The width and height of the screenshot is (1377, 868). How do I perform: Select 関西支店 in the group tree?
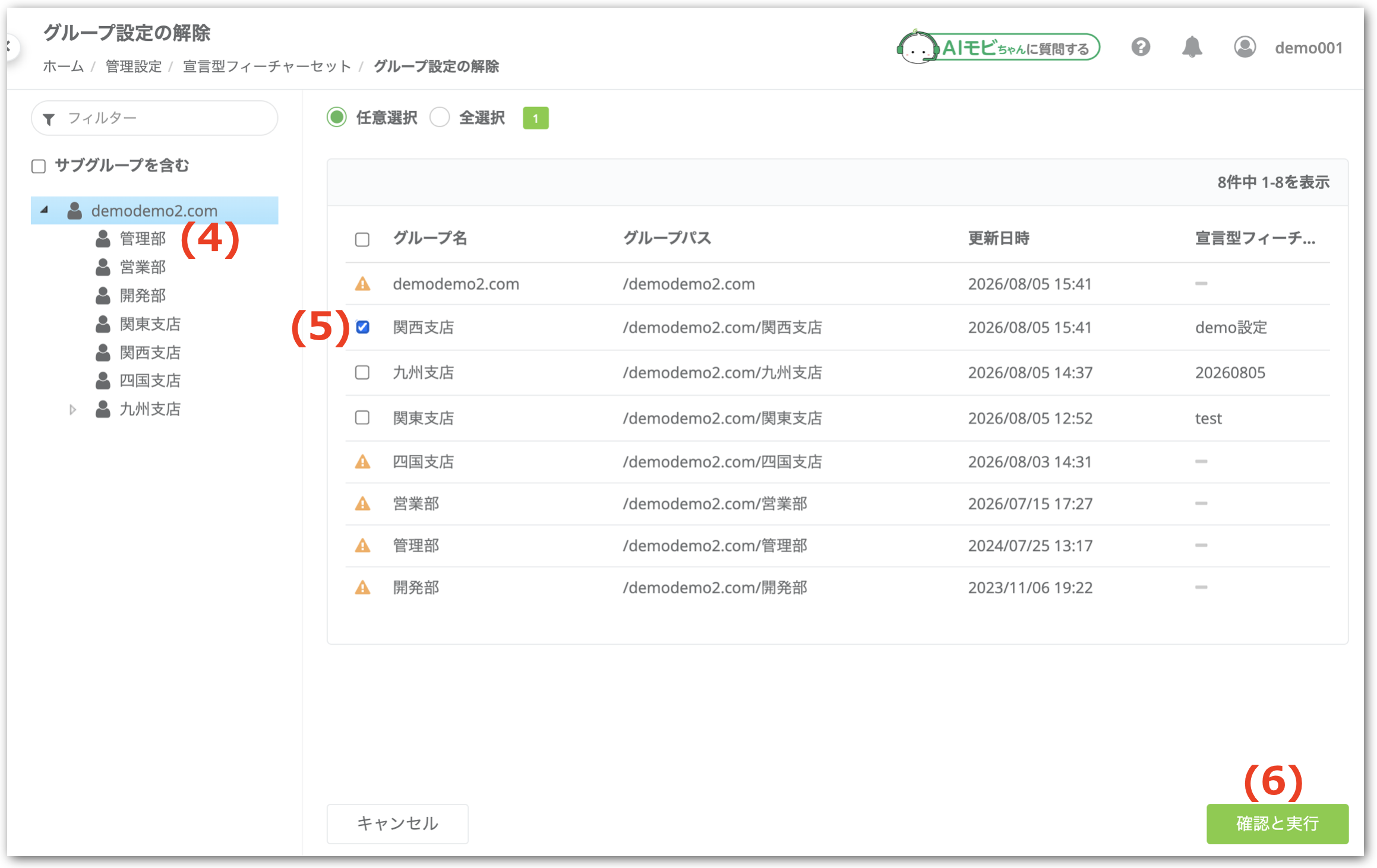click(150, 352)
